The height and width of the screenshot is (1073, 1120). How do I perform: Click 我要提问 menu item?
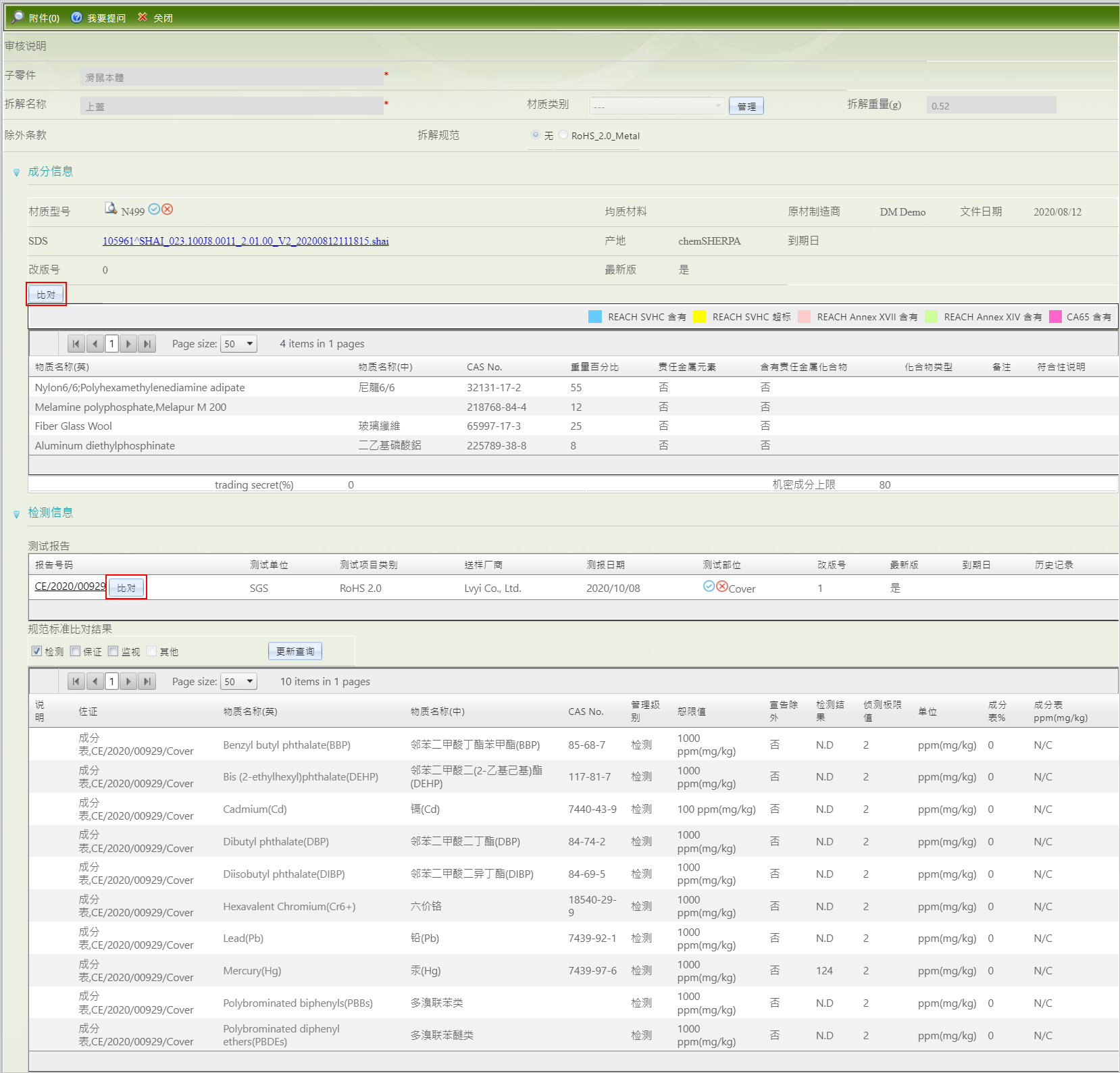pos(106,18)
